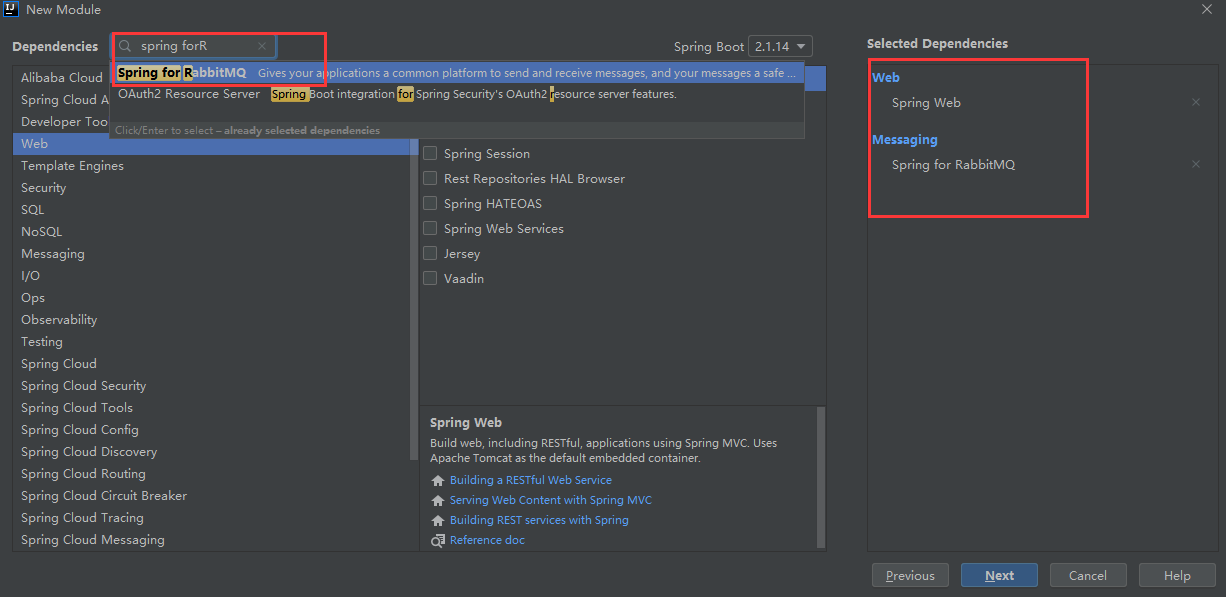Select Spring Web in Selected Dependencies

click(926, 103)
